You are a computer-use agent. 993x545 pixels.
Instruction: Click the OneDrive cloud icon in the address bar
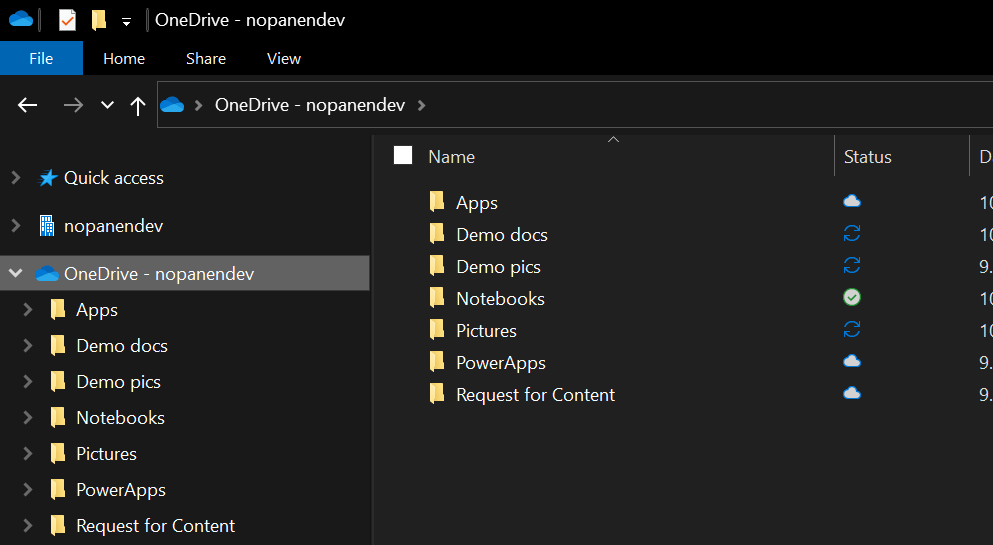tap(172, 105)
